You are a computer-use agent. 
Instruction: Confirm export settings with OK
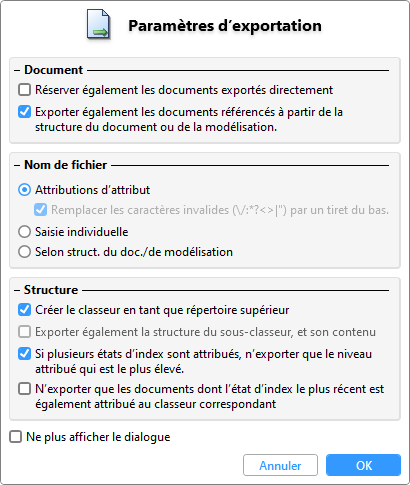click(363, 465)
